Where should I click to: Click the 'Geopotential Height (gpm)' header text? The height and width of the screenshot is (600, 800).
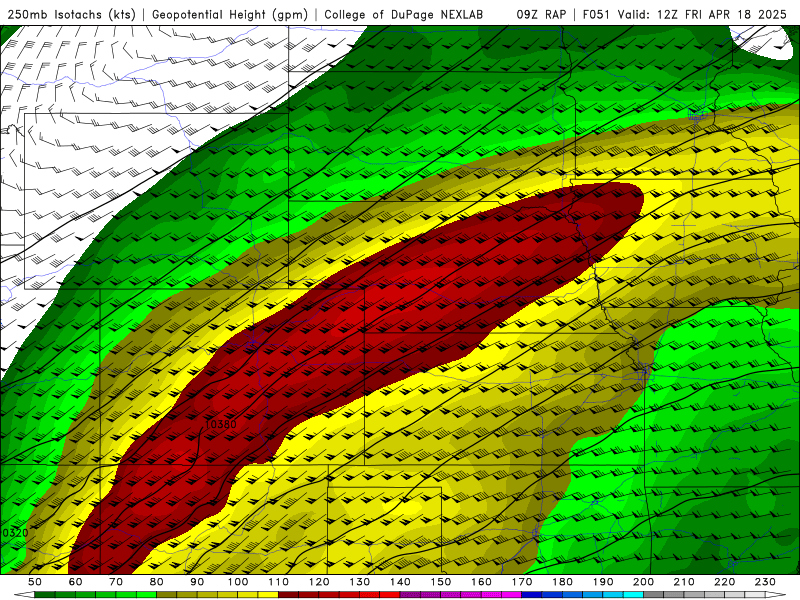(230, 15)
